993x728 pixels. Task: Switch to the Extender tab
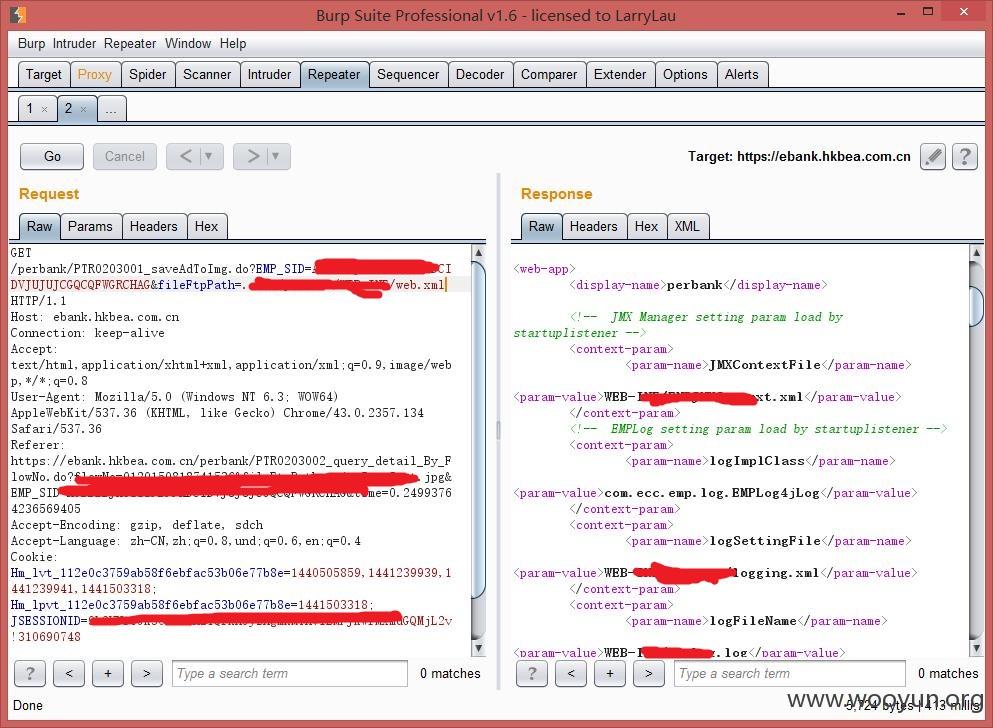(x=620, y=75)
